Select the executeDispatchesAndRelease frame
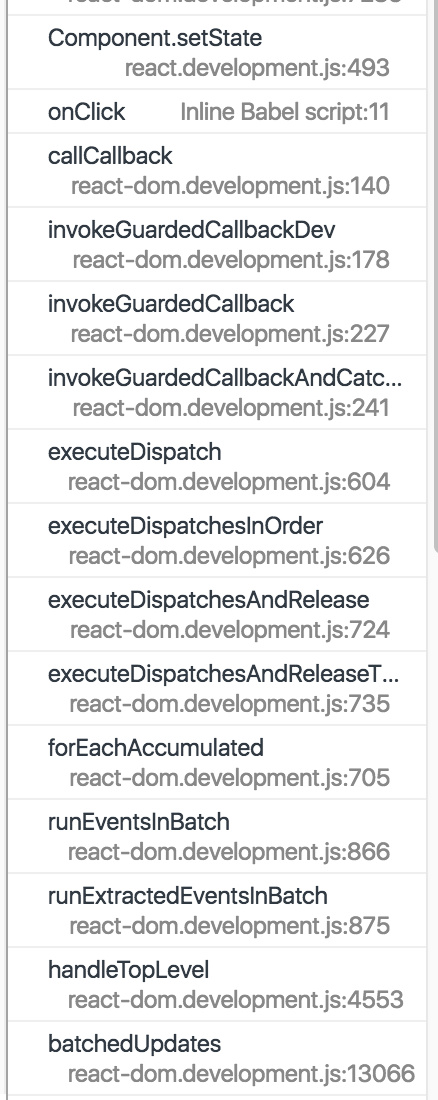 [217, 615]
